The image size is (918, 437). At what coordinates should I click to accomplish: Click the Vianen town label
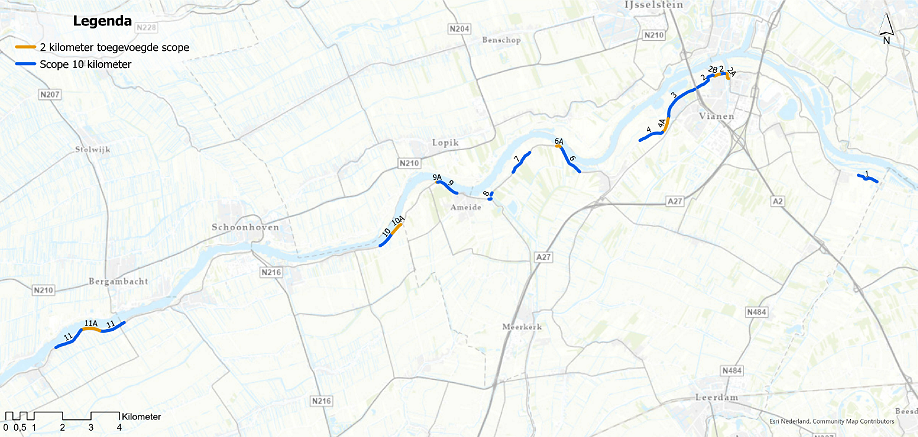[x=717, y=116]
